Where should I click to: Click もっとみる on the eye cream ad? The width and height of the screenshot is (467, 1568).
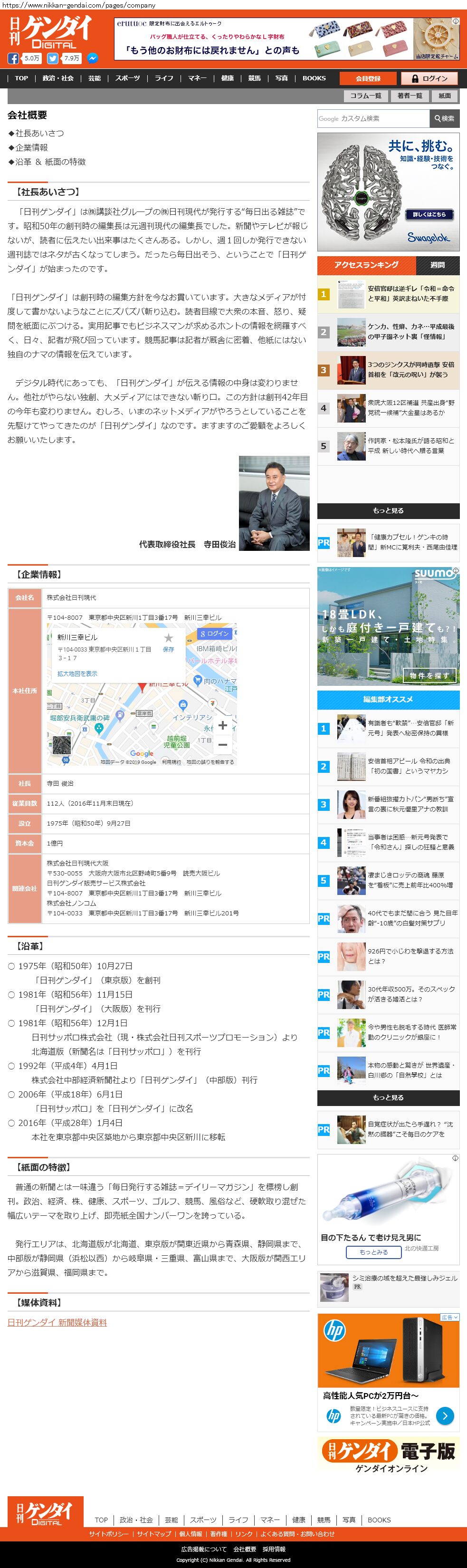374,1252
